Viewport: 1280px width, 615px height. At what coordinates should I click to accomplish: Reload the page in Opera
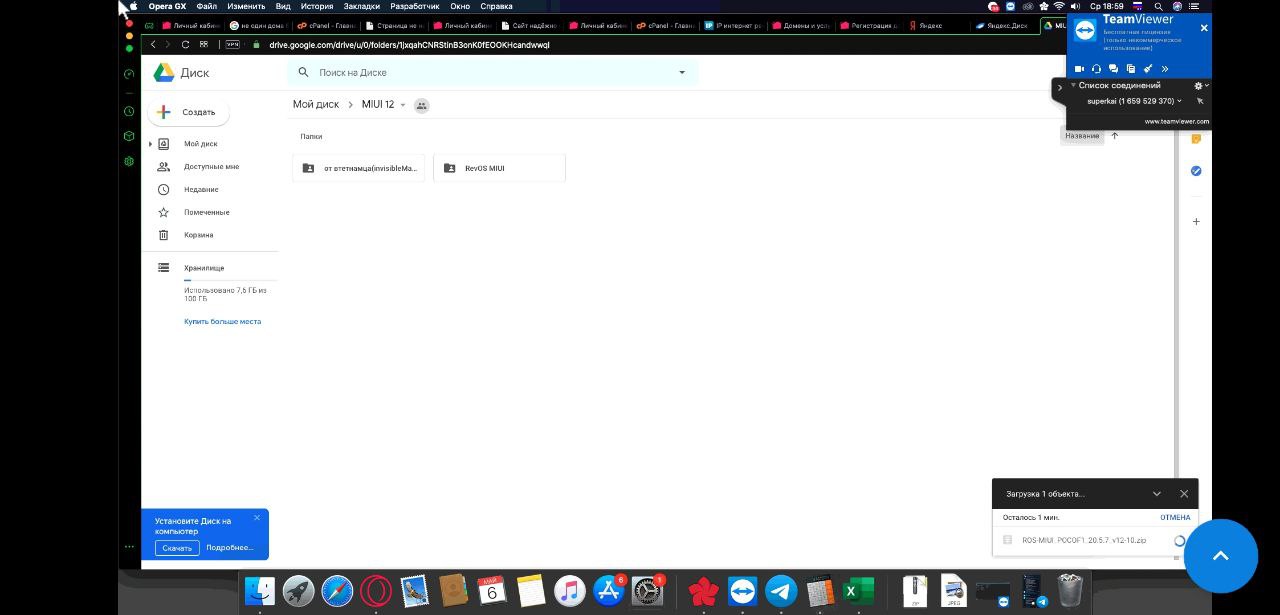(x=185, y=45)
